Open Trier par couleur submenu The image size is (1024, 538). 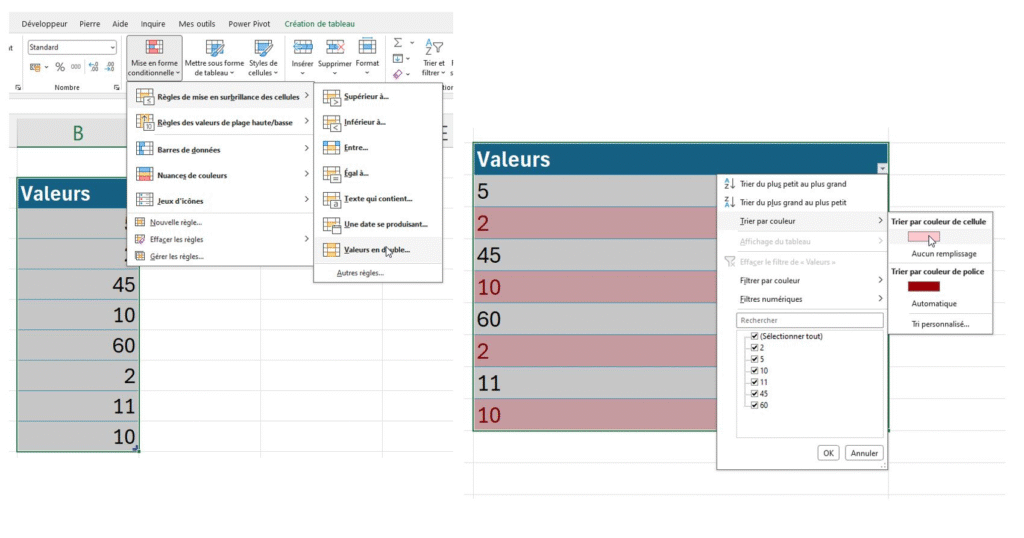[x=802, y=221]
